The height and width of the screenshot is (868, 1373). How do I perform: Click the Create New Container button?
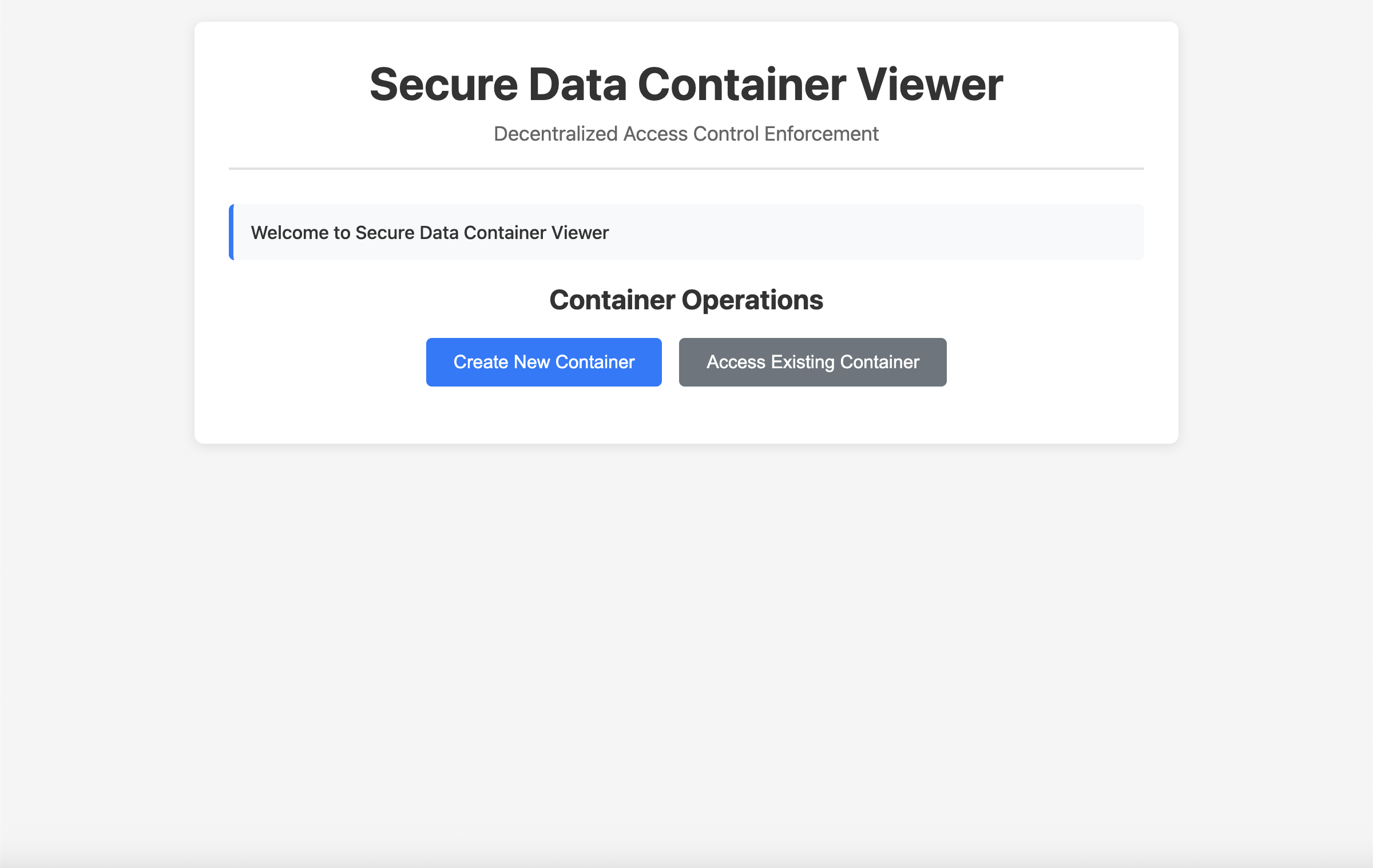pos(543,362)
